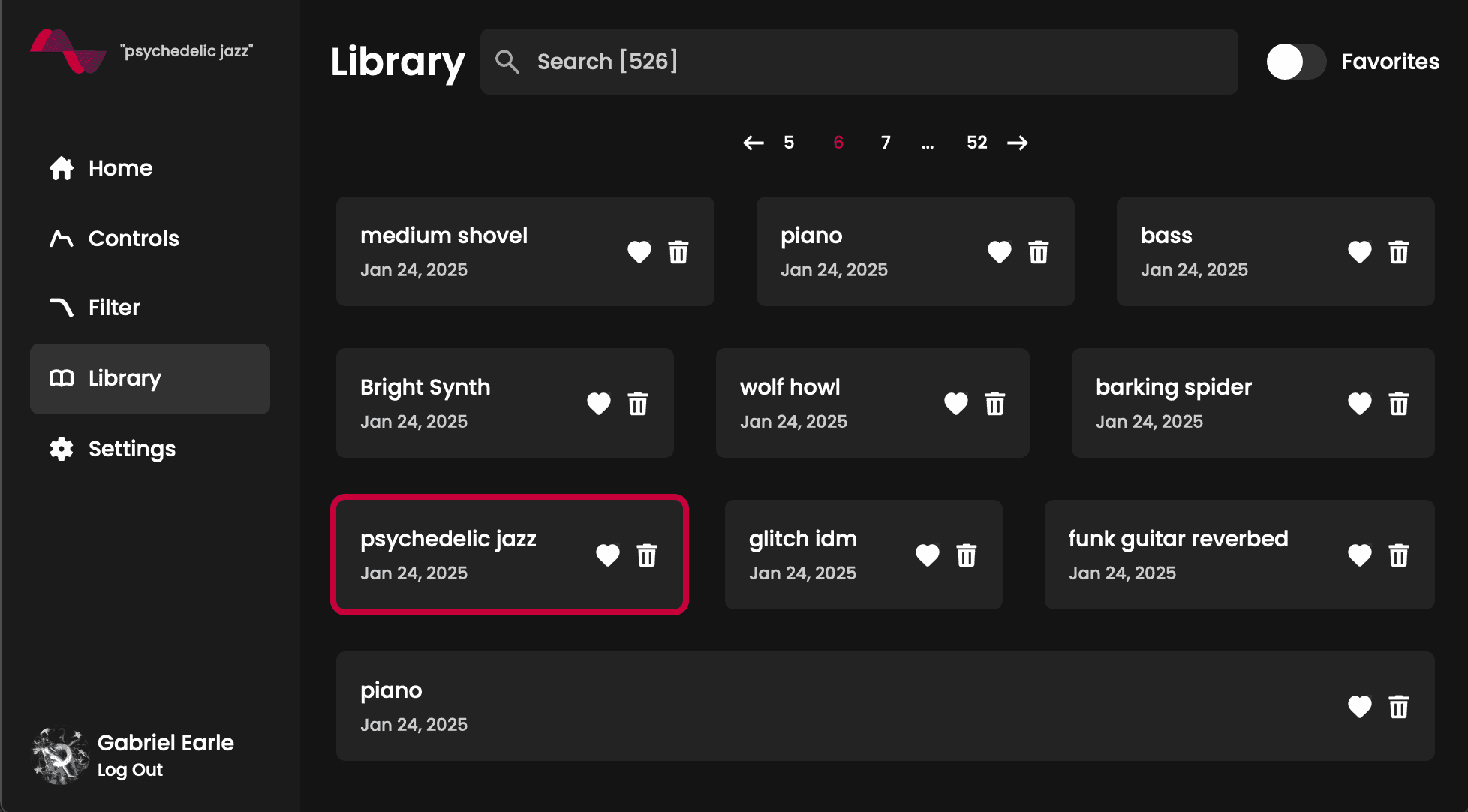Open the Controls section
The width and height of the screenshot is (1468, 812).
(134, 239)
